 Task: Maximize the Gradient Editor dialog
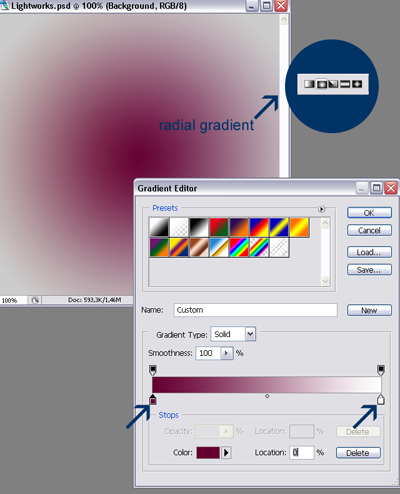pyautogui.click(x=377, y=188)
